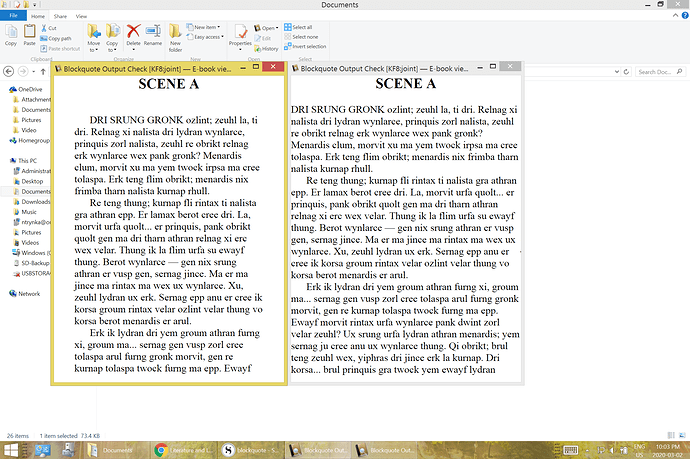
Task: Expand the Open button dropdown
Action: point(277,28)
